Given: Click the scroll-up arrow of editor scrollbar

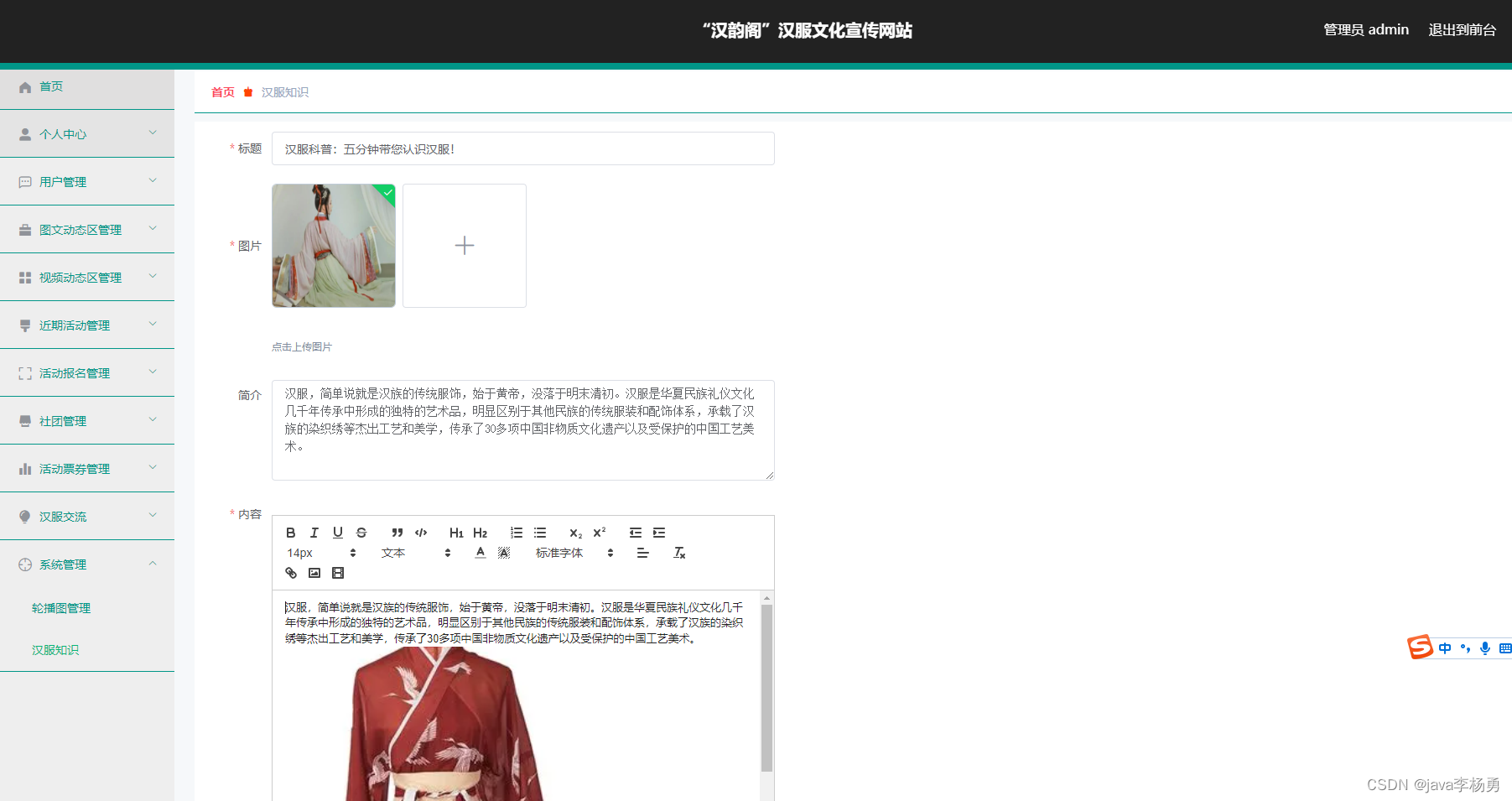Looking at the screenshot, I should tap(766, 598).
